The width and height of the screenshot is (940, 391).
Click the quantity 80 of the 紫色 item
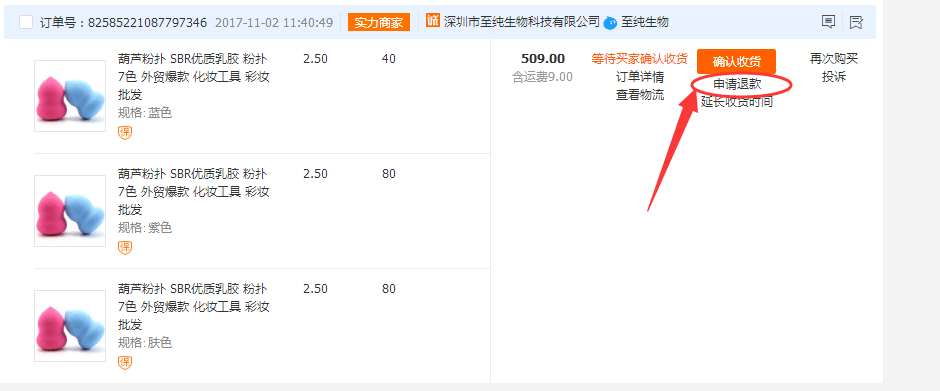[x=388, y=174]
